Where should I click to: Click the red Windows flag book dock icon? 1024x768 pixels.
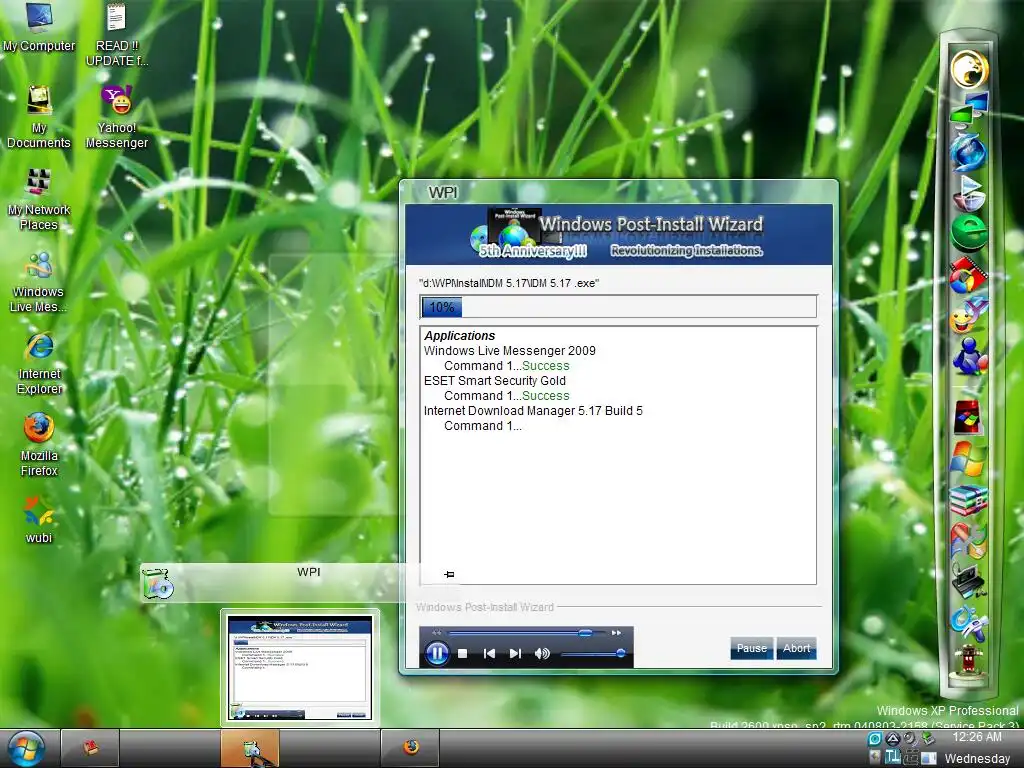pyautogui.click(x=968, y=417)
